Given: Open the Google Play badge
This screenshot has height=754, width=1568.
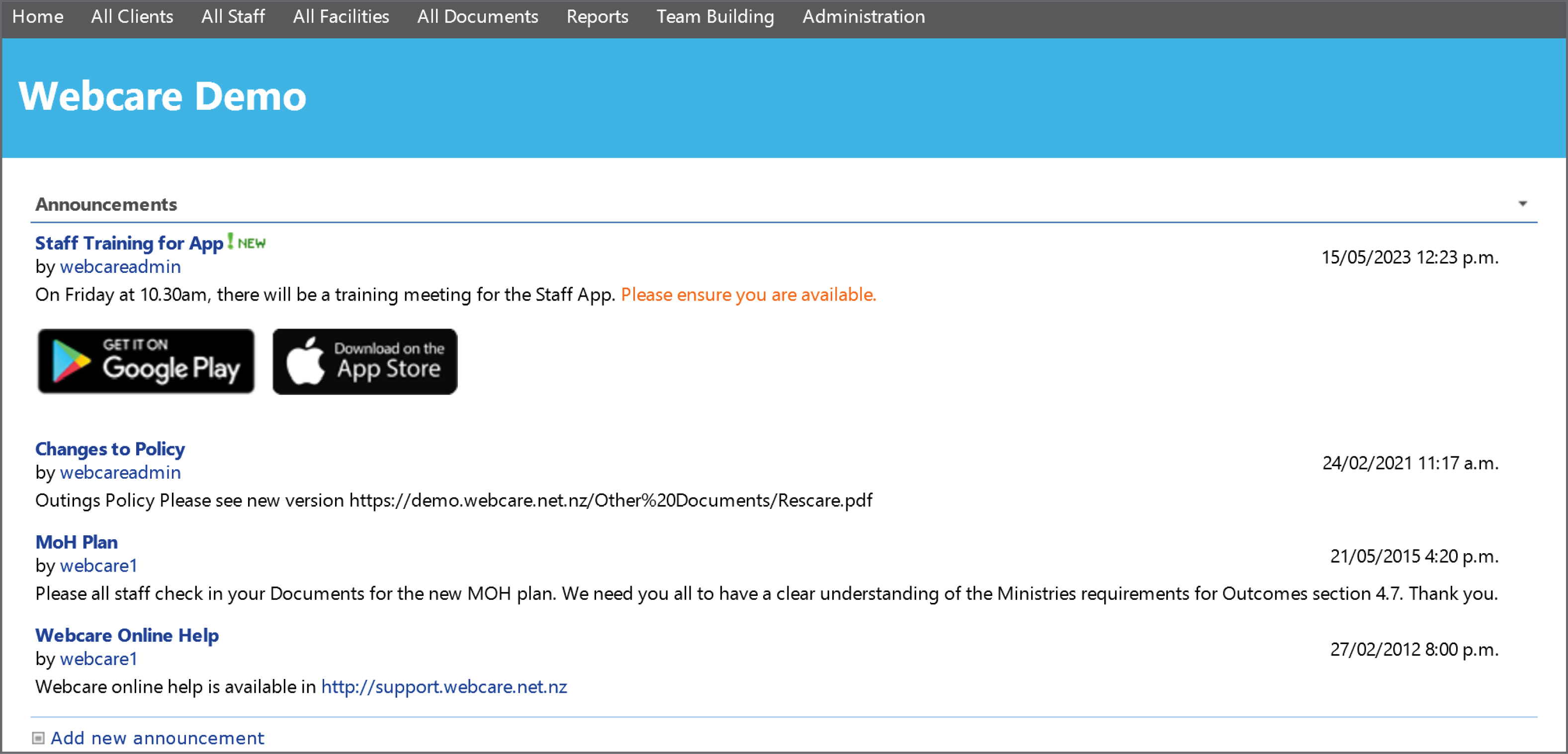Looking at the screenshot, I should pos(146,361).
